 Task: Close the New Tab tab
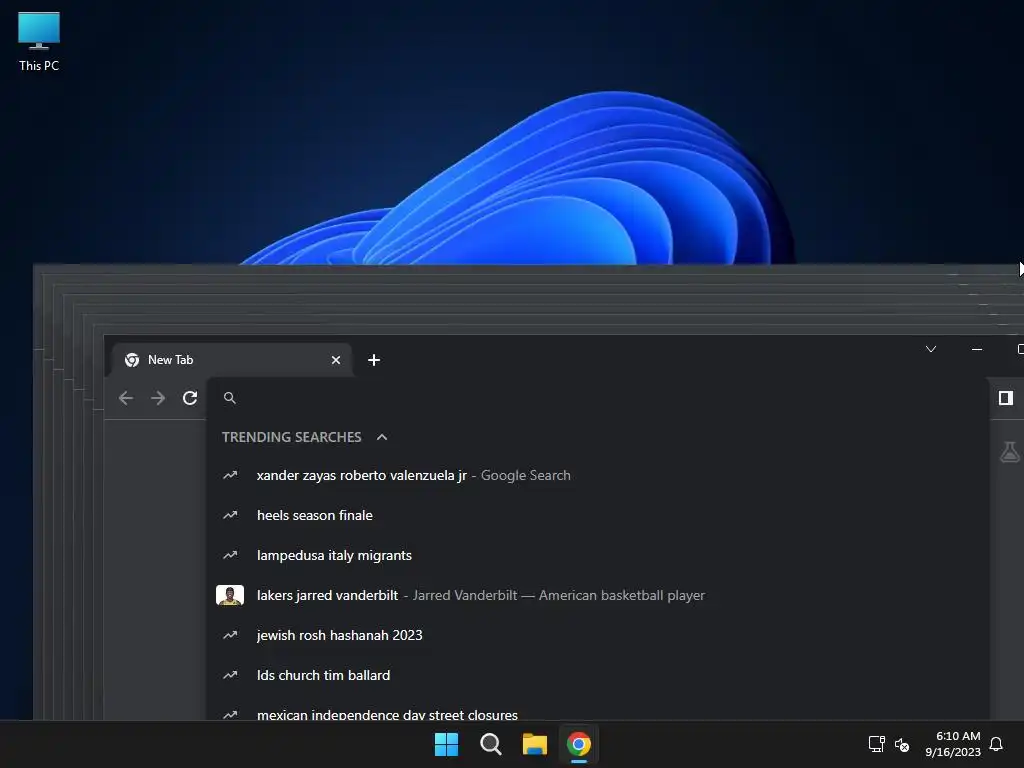pyautogui.click(x=336, y=360)
